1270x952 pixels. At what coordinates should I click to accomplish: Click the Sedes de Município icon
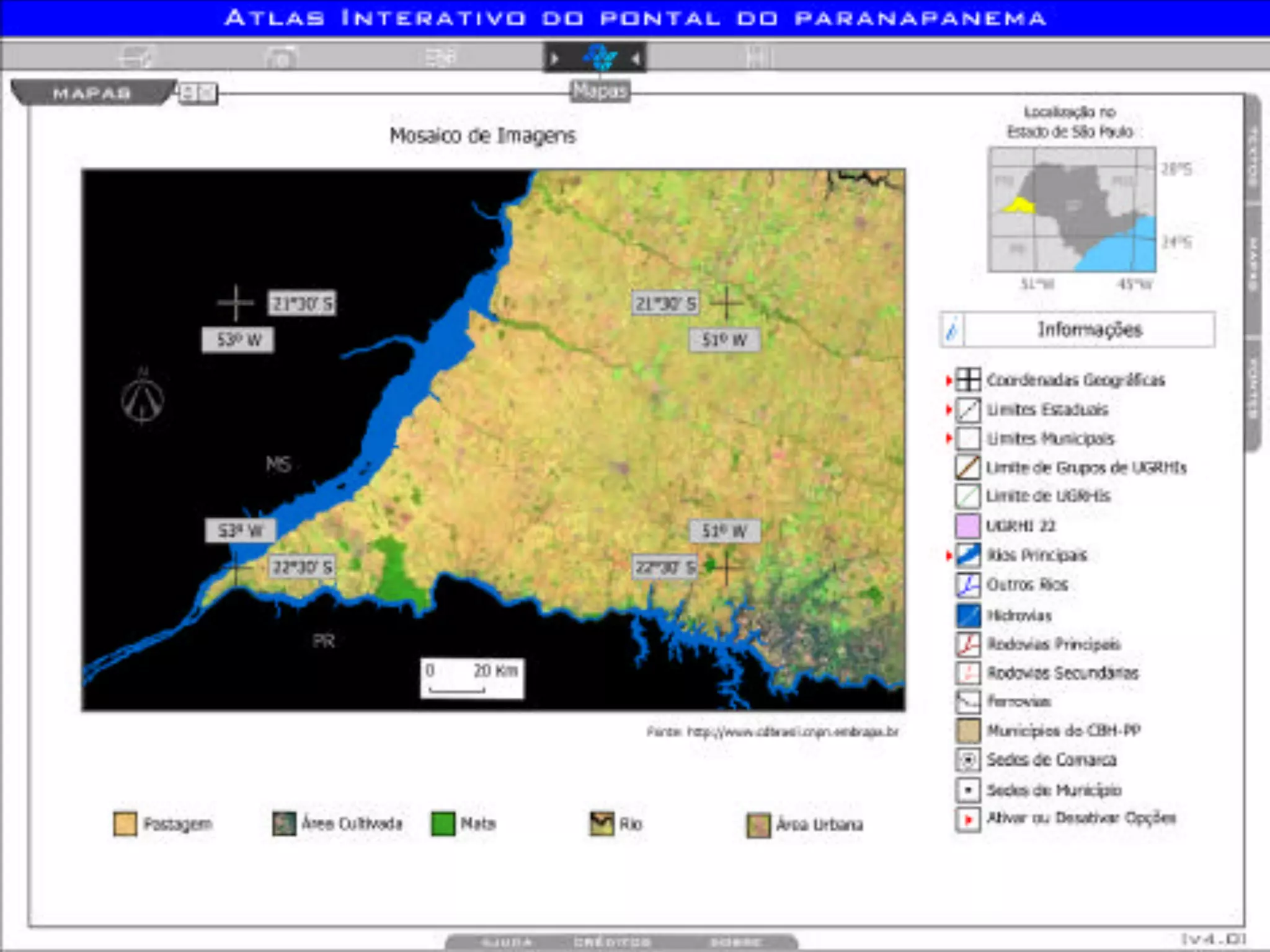[x=967, y=790]
